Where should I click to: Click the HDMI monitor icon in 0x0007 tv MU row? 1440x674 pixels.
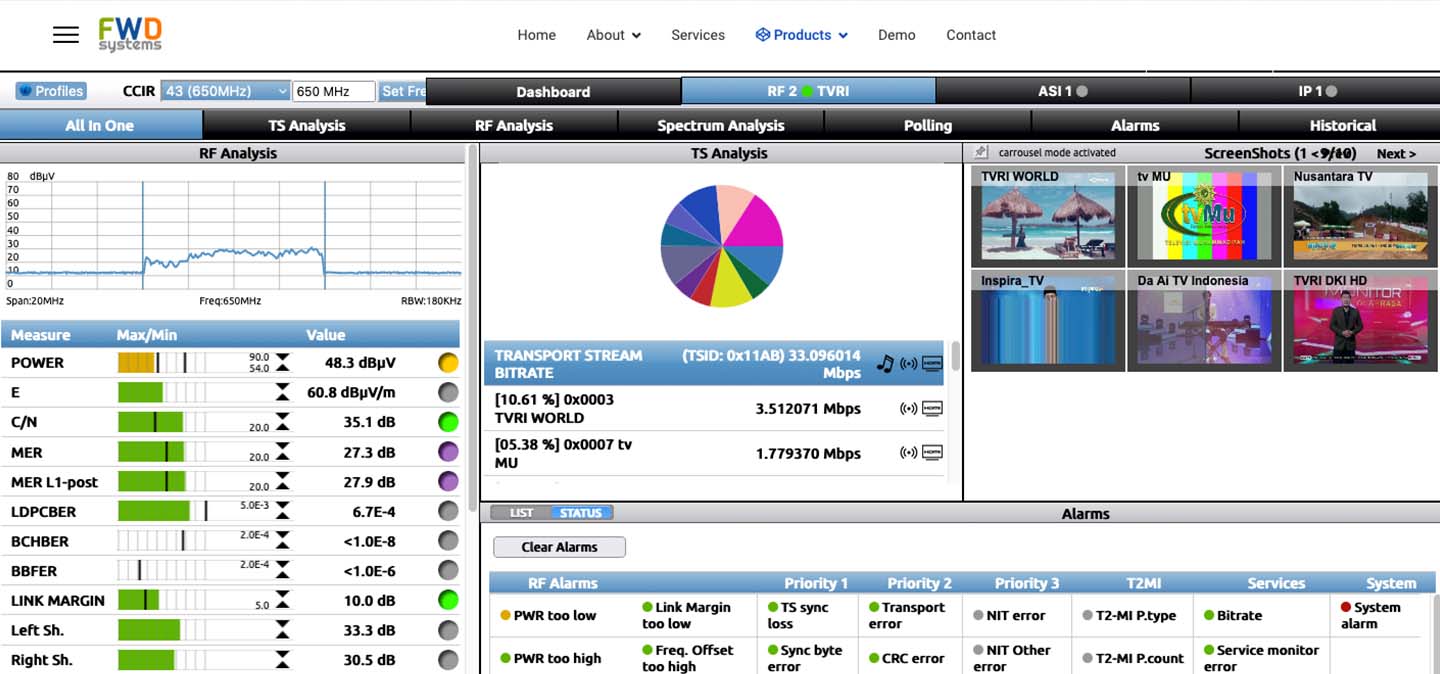click(932, 453)
